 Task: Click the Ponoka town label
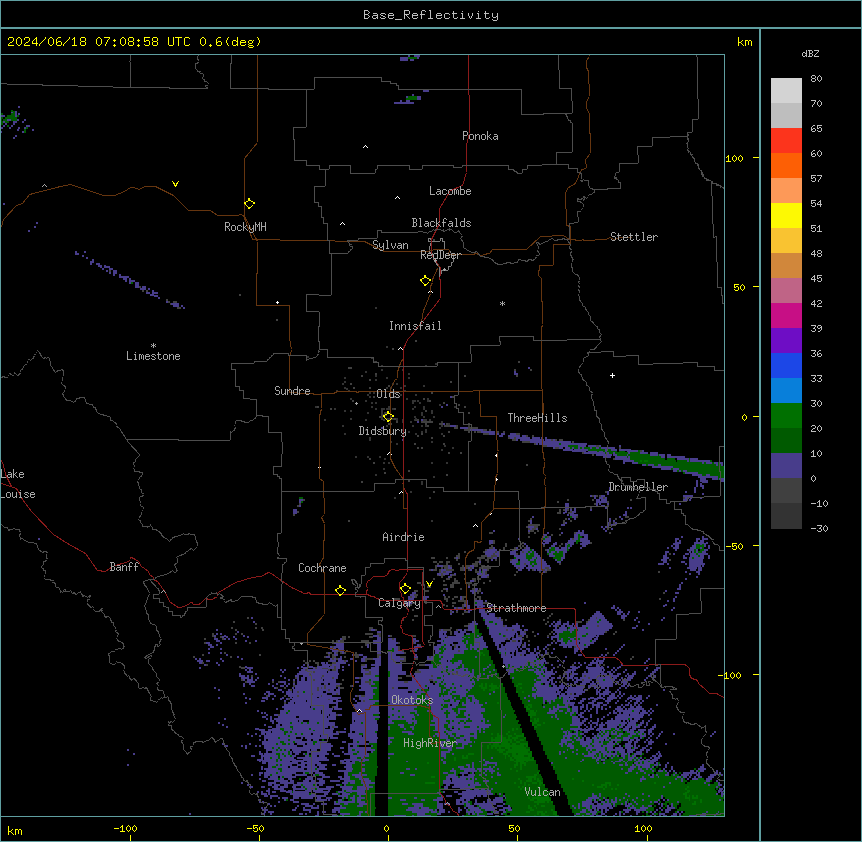480,136
